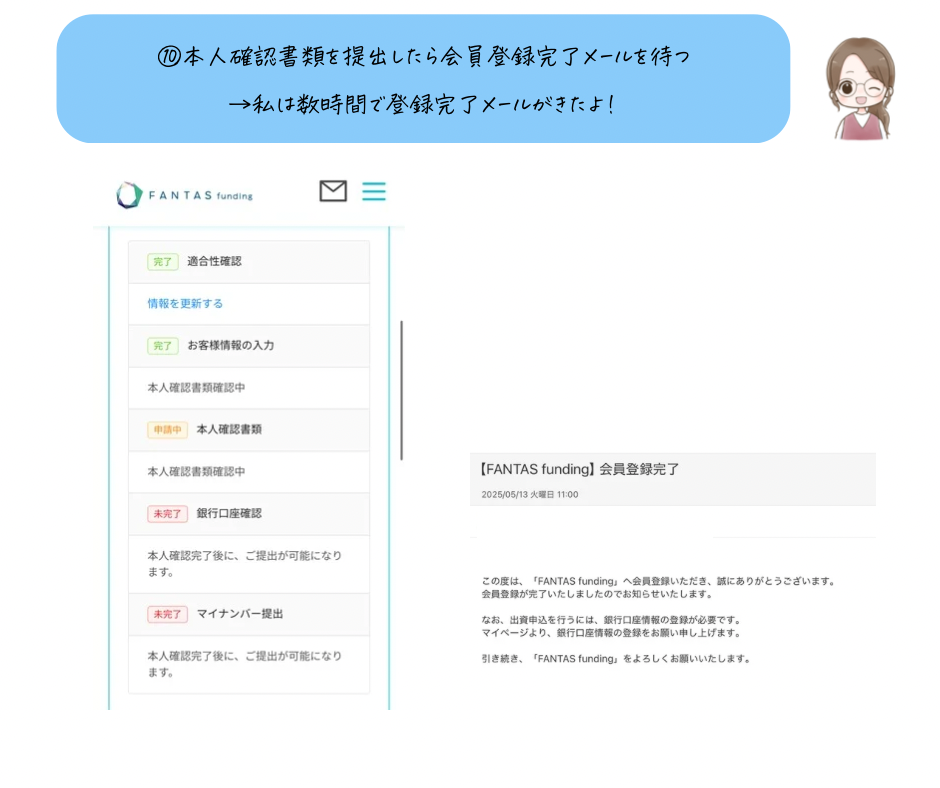940x788 pixels.
Task: Click the note text under 銀行口座確認
Action: tap(245, 564)
